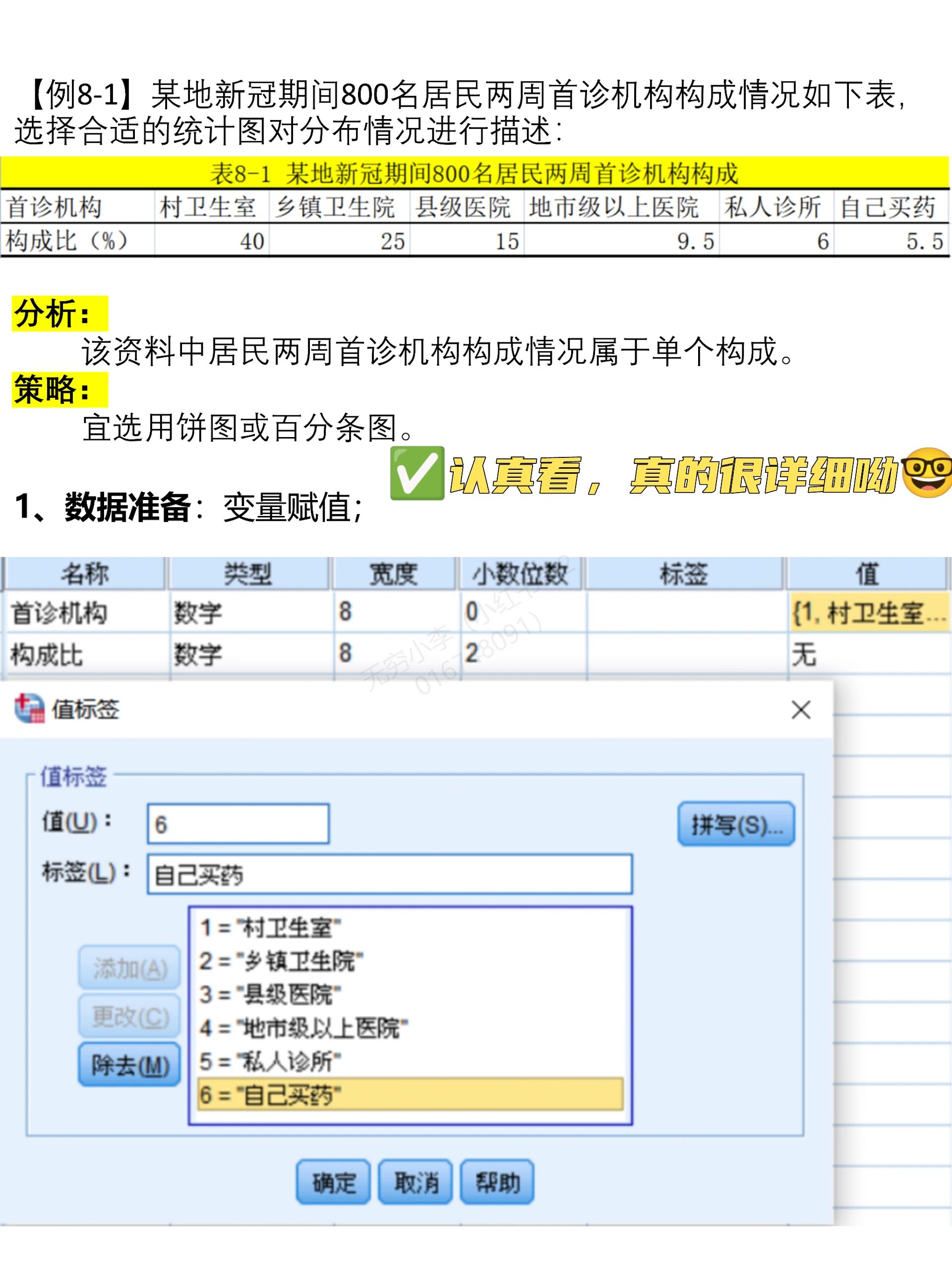The image size is (952, 1270).
Task: Select the 首诊机构 variable name cell
Action: (x=87, y=612)
